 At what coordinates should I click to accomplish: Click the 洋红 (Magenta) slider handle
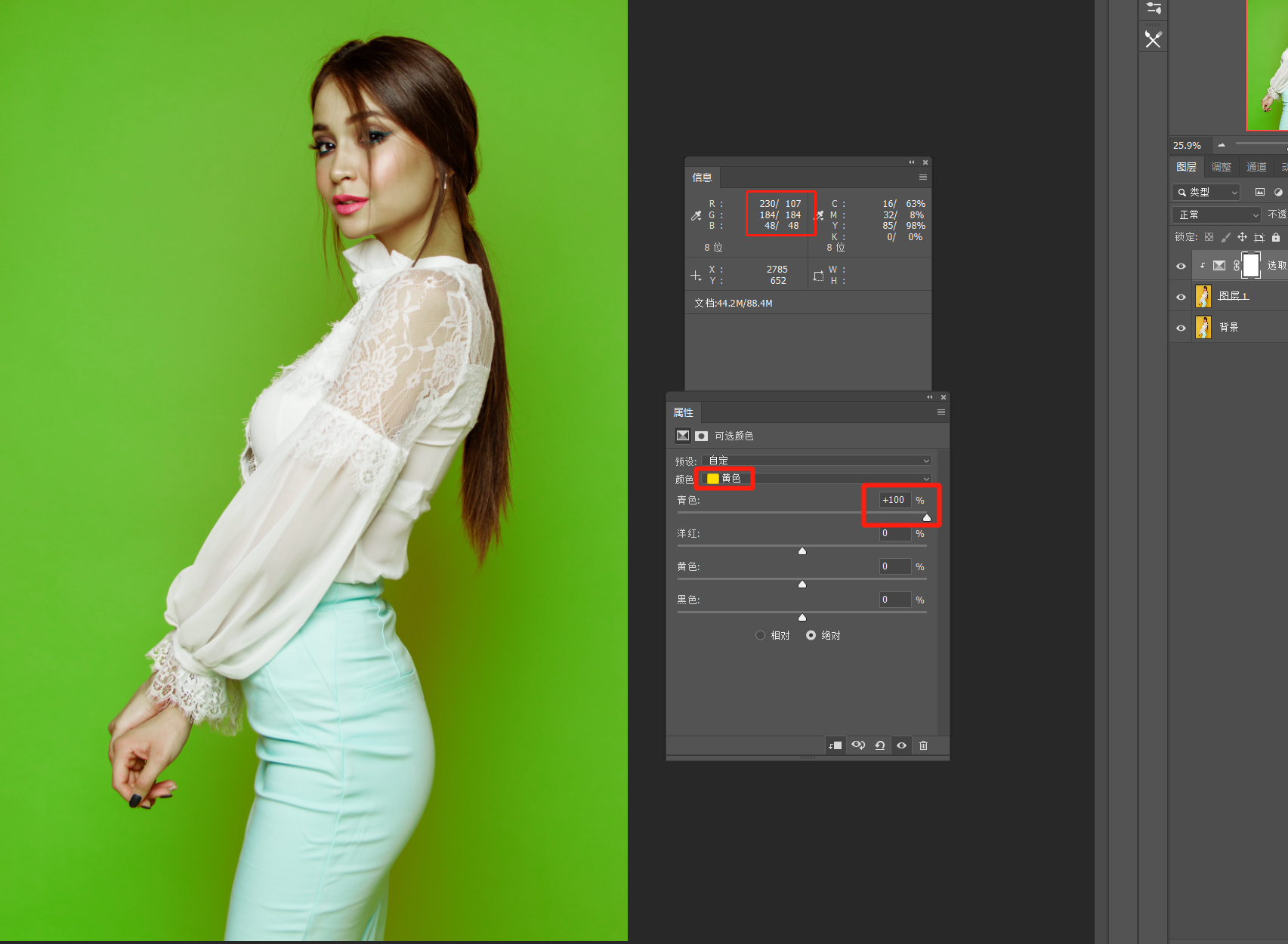pos(802,551)
